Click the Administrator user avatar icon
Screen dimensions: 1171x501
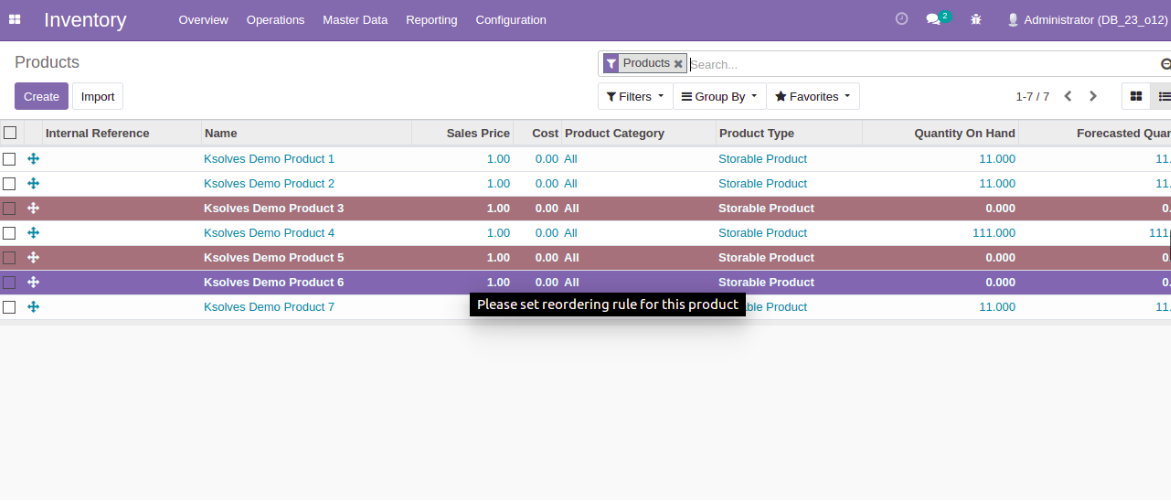coord(1013,20)
